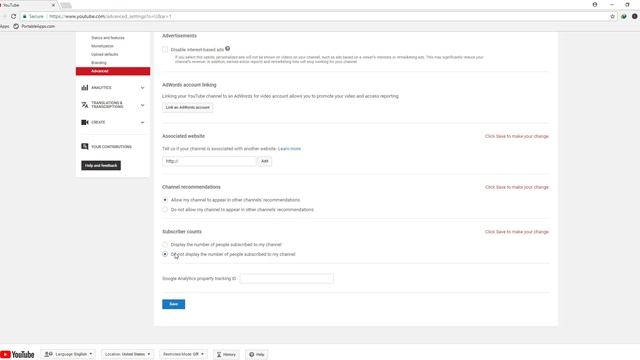This screenshot has height=360, width=640.
Task: Open help tooltip for interest-based ads
Action: coord(227,49)
